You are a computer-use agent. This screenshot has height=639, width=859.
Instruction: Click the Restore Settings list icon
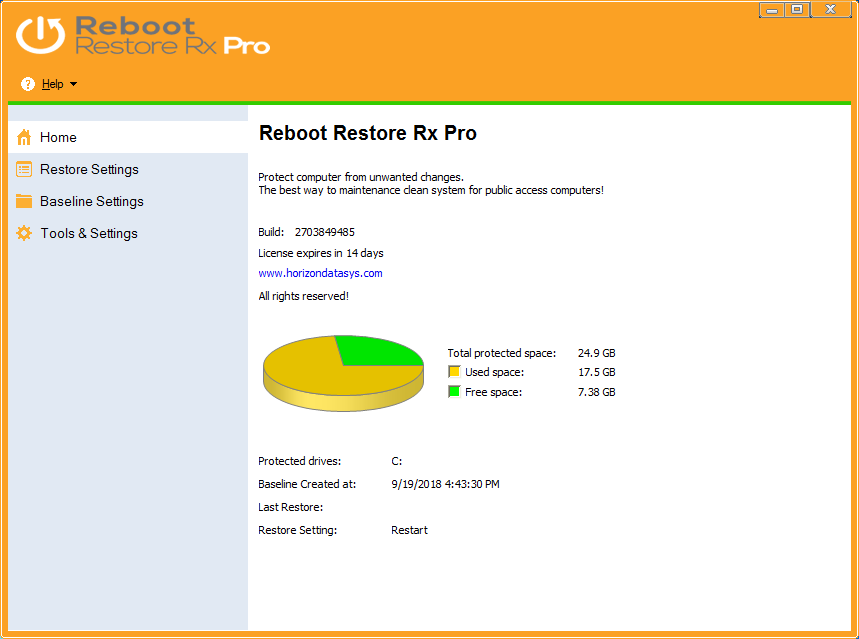[24, 169]
